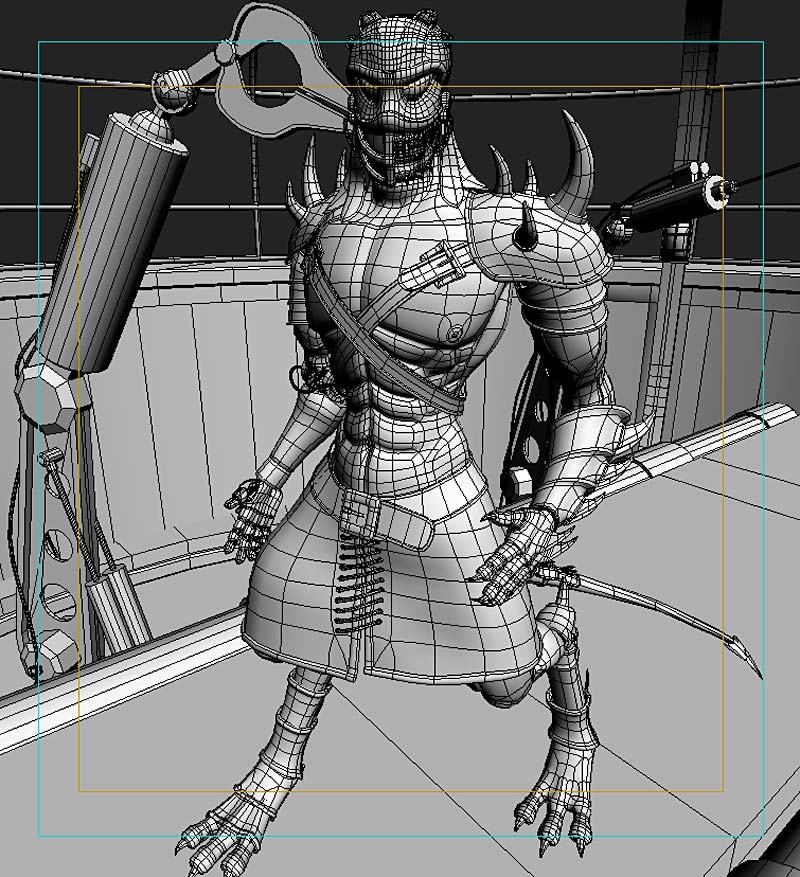The width and height of the screenshot is (800, 877).
Task: Select the black spike on shoulder armor
Action: click(527, 228)
